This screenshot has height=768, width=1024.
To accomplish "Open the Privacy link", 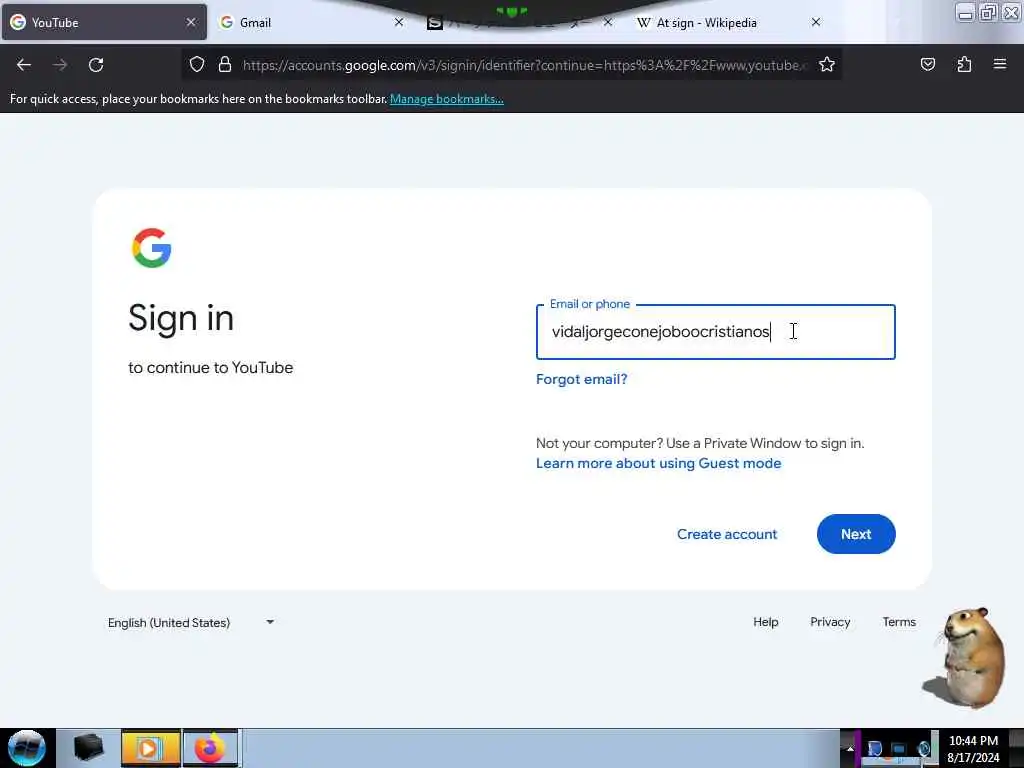I will tap(830, 622).
